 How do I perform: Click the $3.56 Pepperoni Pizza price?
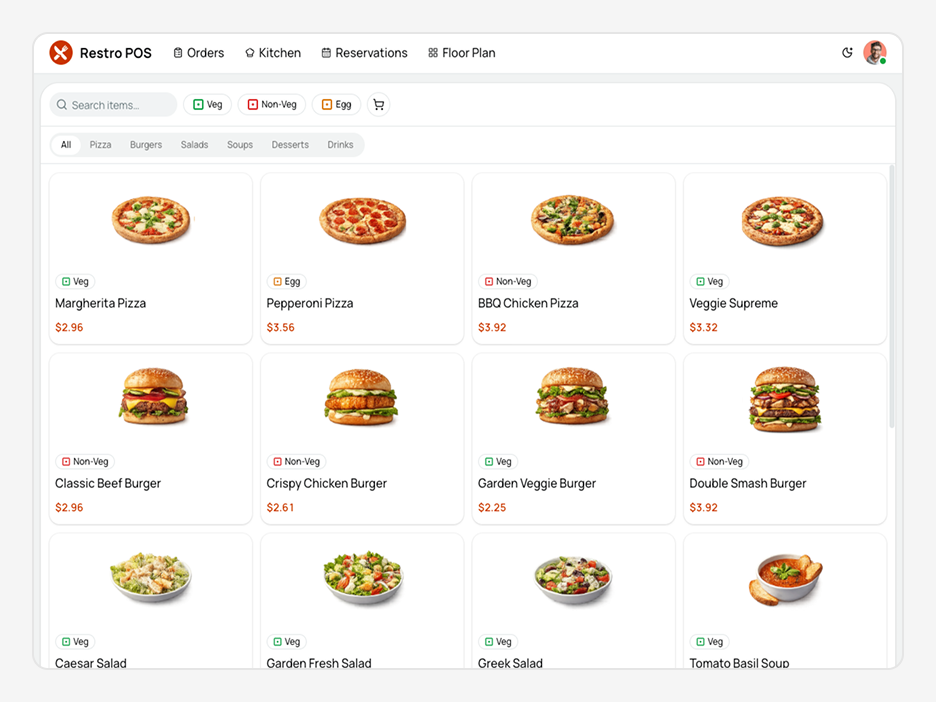pos(281,327)
